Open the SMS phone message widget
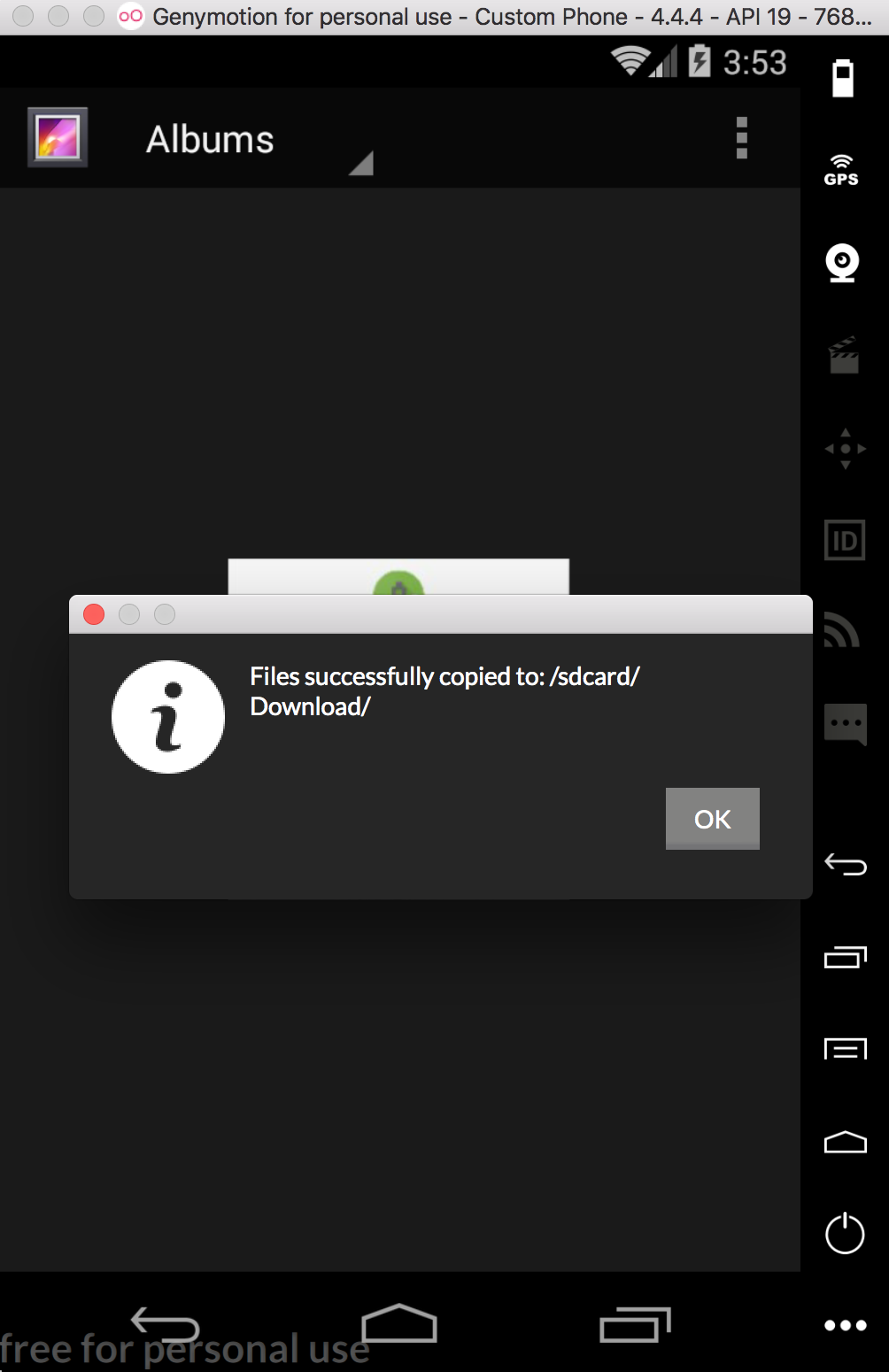This screenshot has width=889, height=1372. click(x=845, y=725)
